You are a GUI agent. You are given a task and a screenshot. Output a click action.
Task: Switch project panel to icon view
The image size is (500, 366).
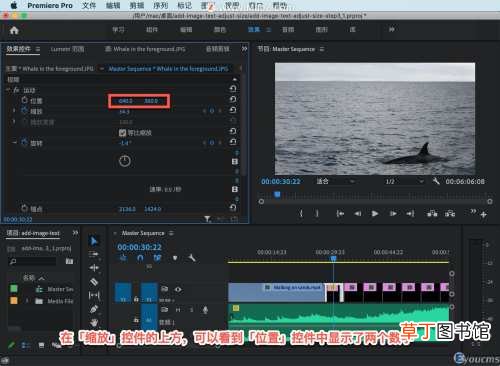point(41,345)
